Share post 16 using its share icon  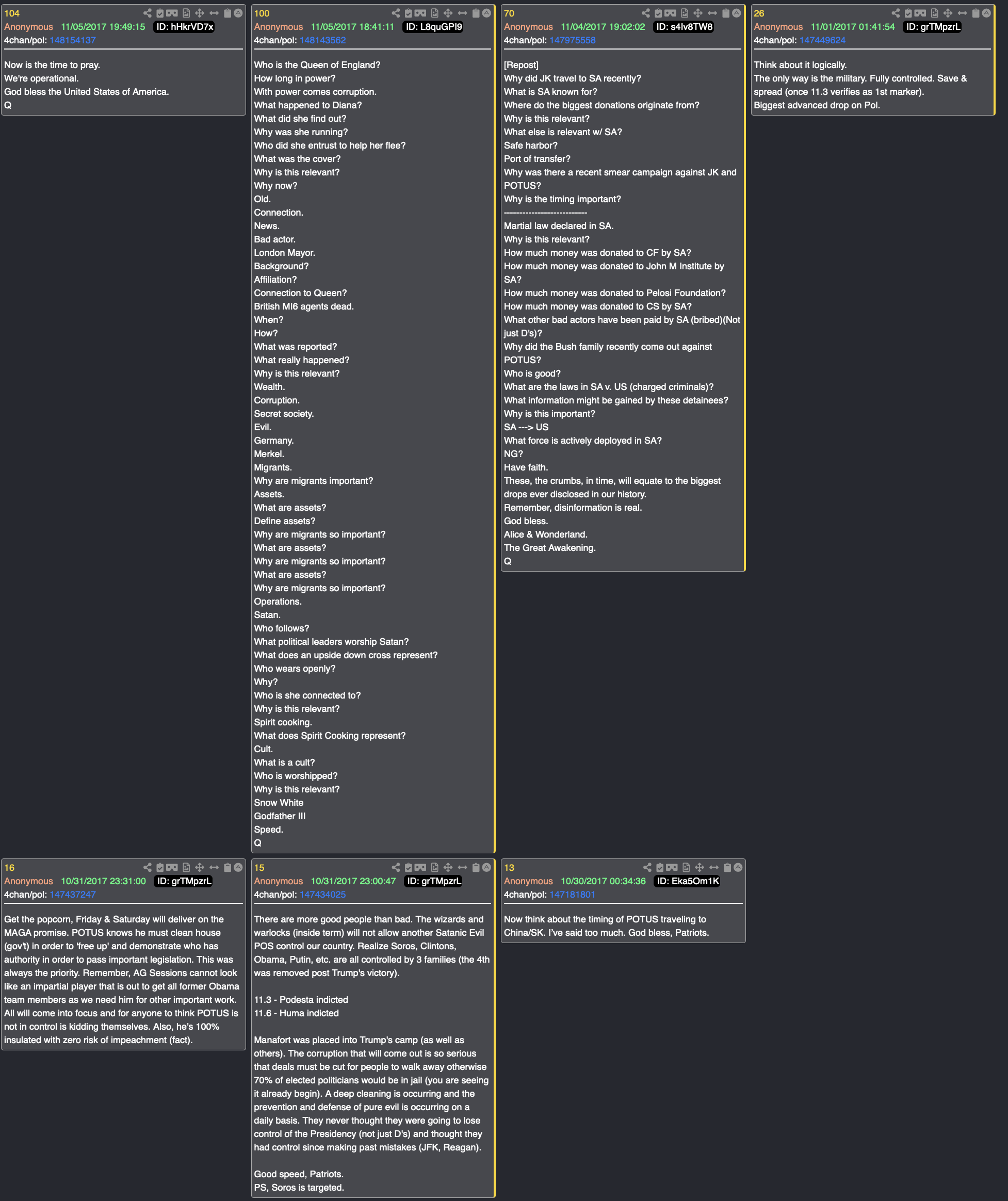click(148, 868)
